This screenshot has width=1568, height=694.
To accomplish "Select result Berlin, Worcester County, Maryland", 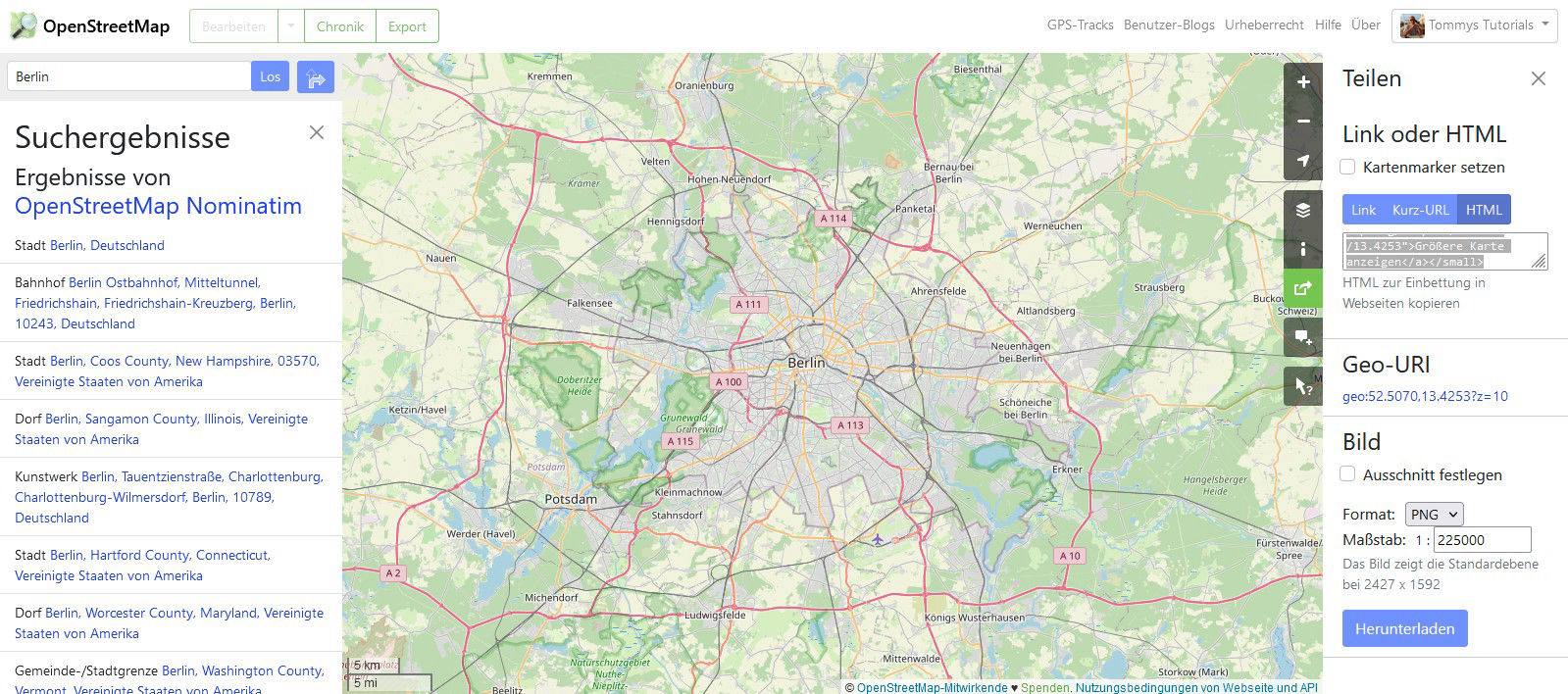I will [169, 623].
